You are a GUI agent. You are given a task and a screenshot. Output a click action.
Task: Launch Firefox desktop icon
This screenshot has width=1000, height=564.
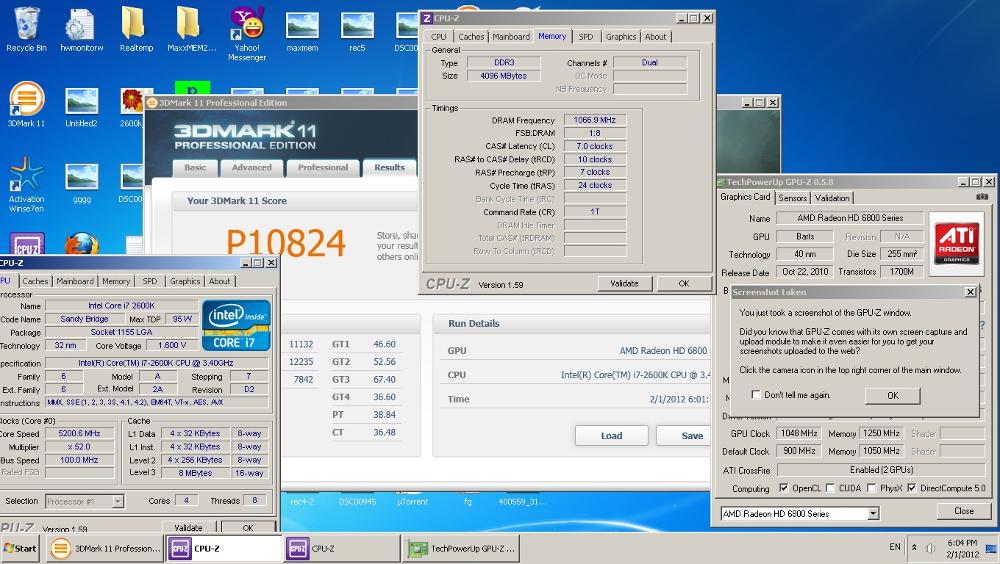click(x=82, y=244)
